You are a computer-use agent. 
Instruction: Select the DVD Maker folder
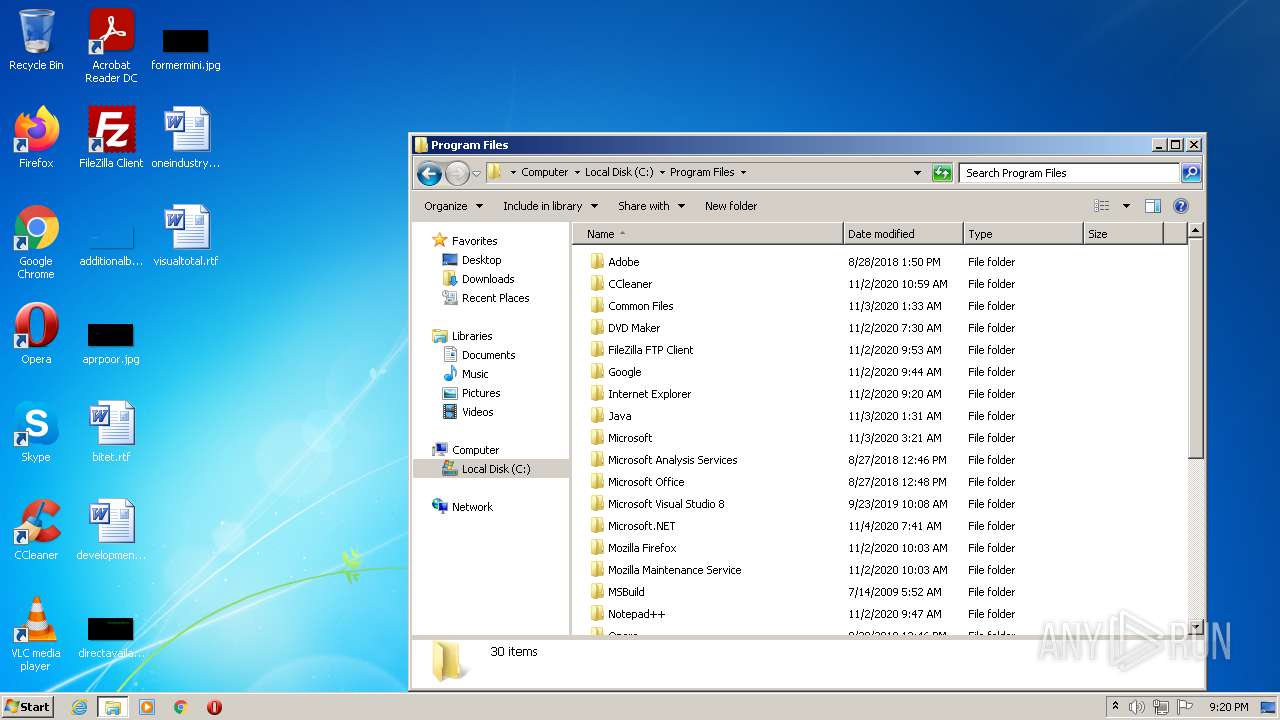tap(634, 328)
